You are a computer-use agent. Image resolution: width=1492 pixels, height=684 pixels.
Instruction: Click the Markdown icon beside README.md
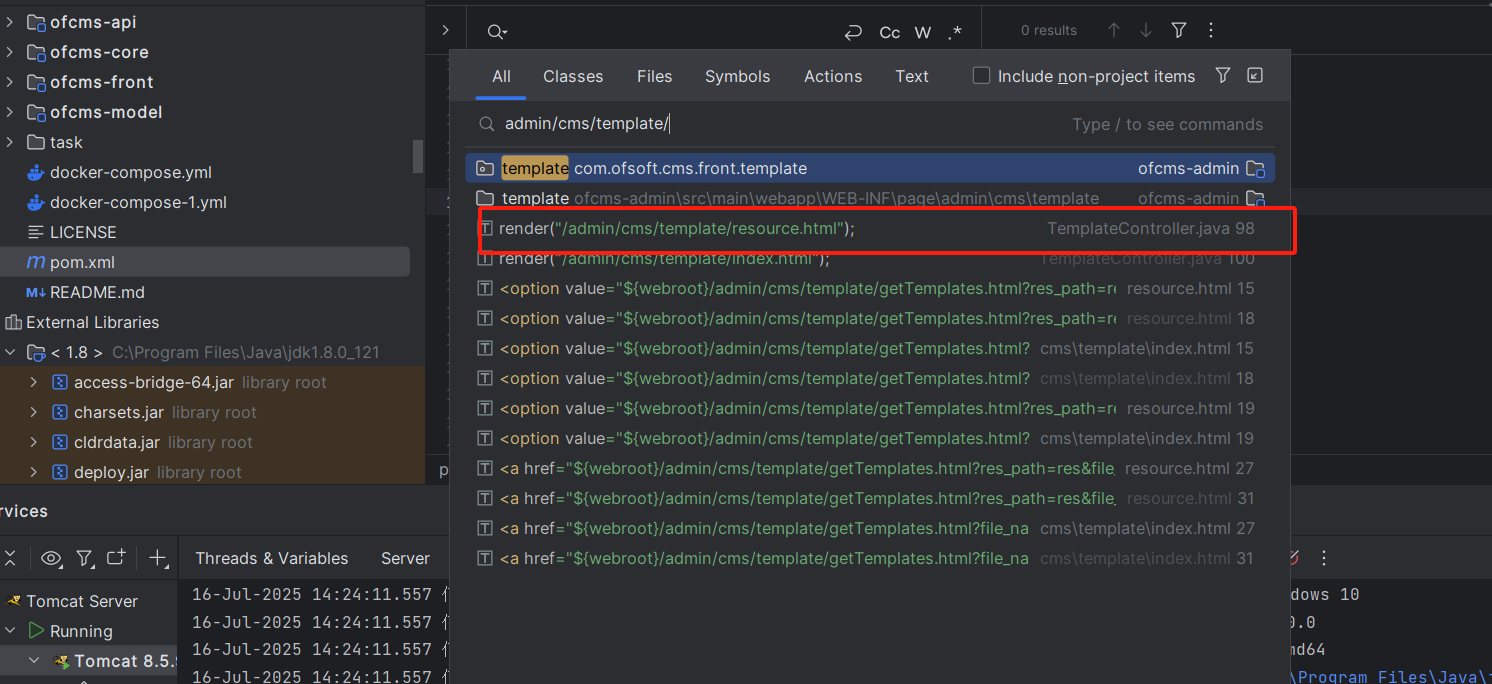point(36,292)
